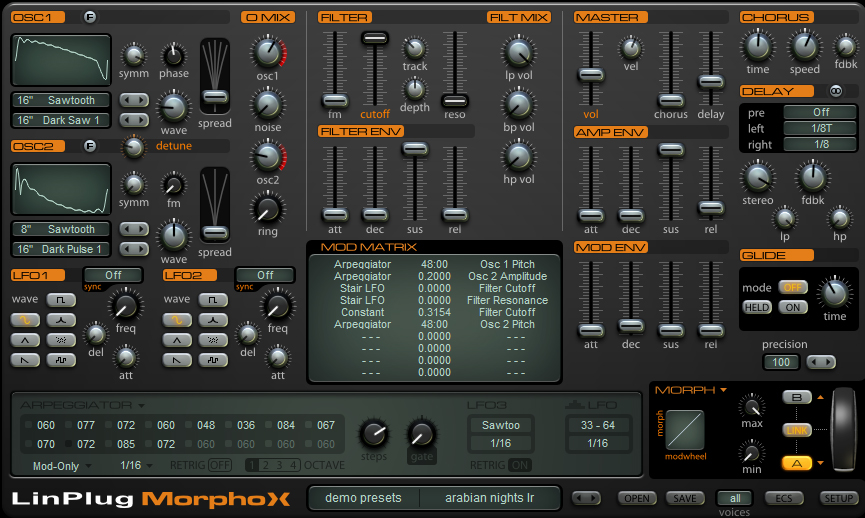Open the SETUP panel
This screenshot has width=865, height=518.
coord(837,498)
